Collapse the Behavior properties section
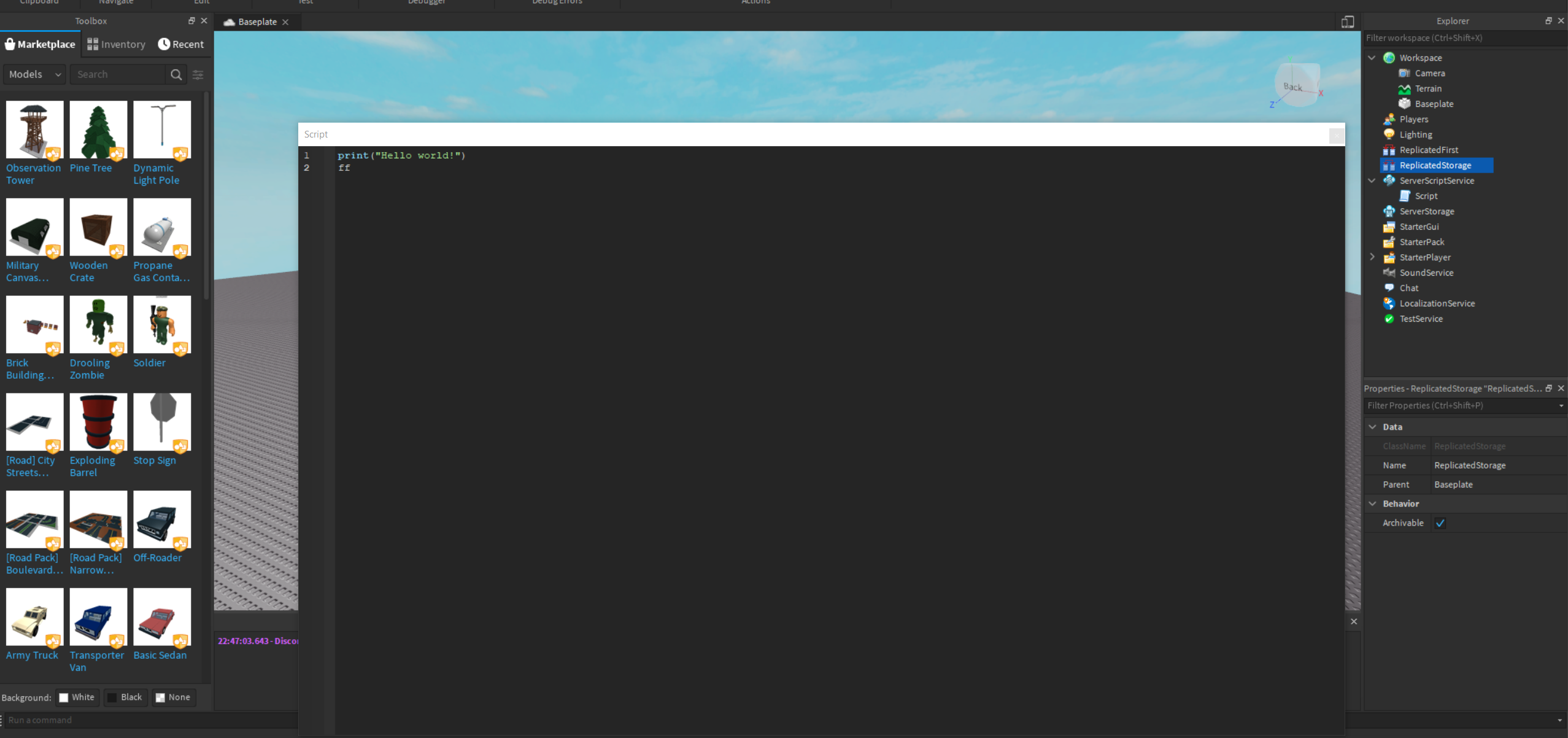The image size is (1568, 738). point(1372,503)
